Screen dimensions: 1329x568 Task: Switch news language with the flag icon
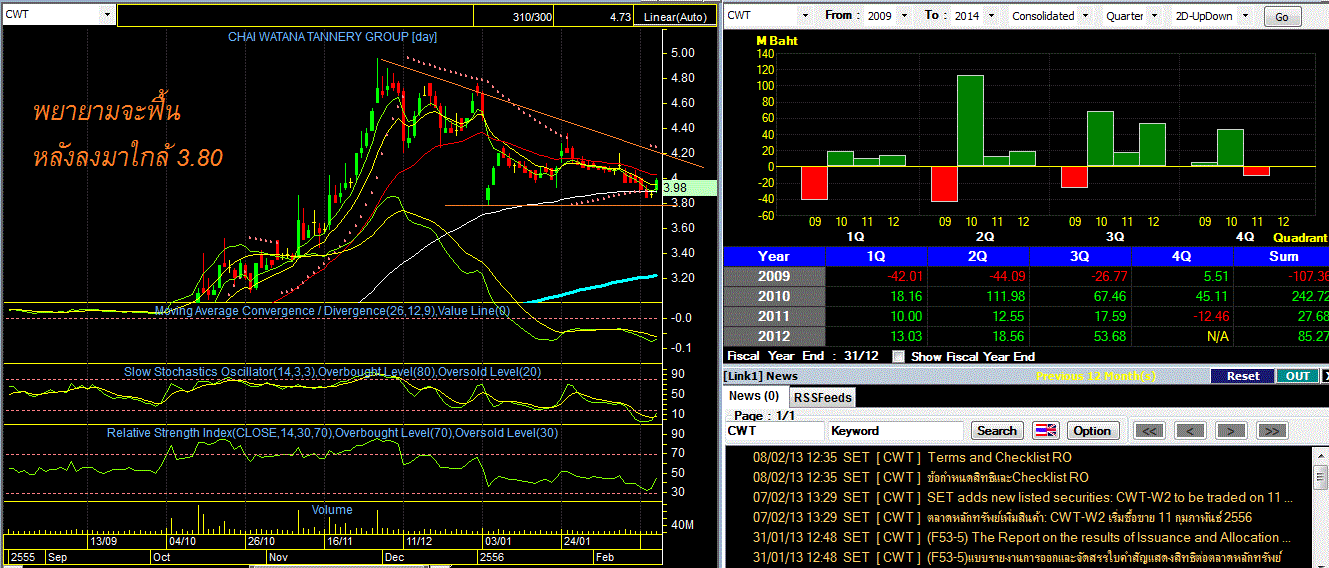1045,430
